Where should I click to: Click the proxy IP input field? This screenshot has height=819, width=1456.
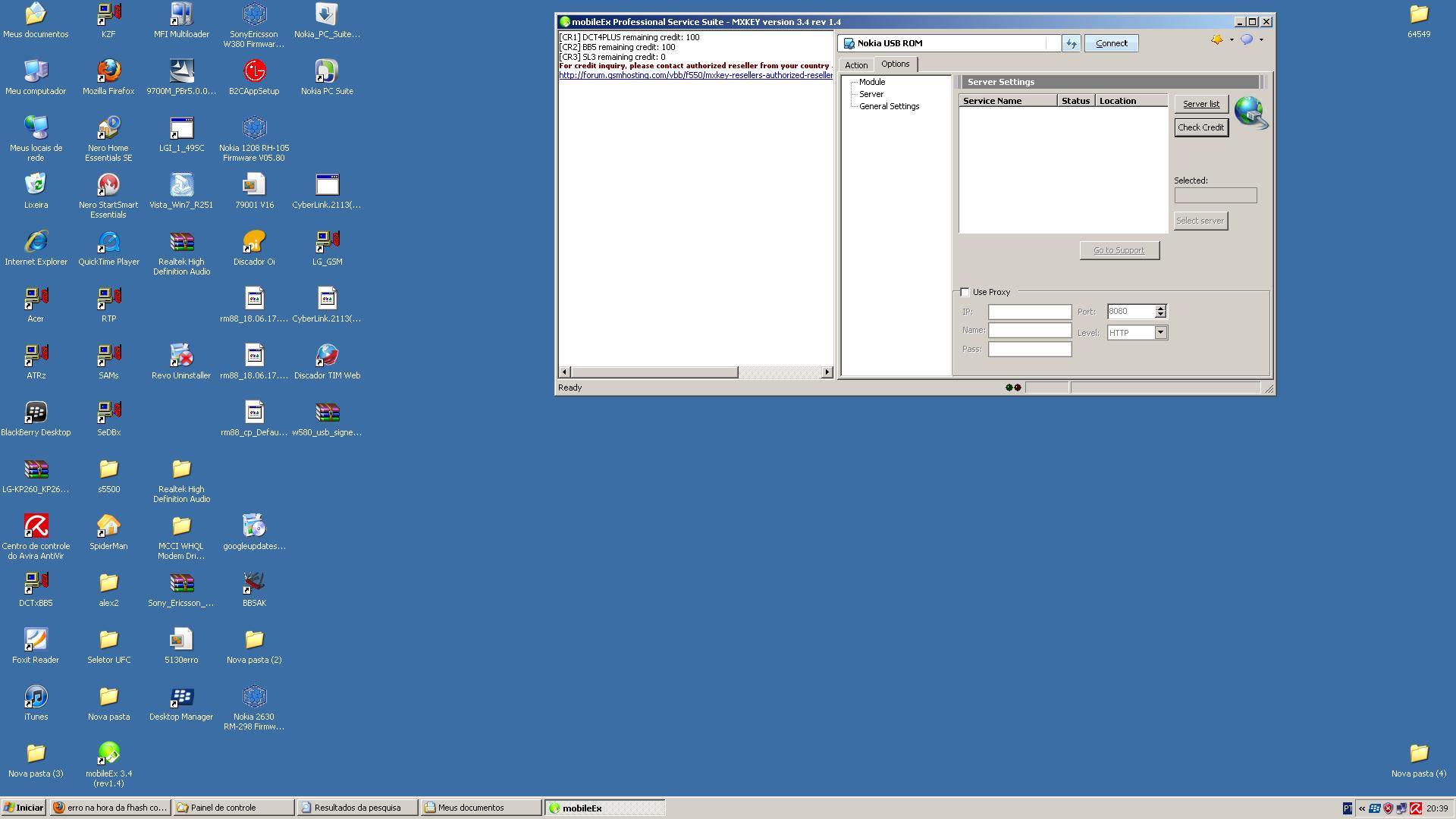click(1030, 312)
